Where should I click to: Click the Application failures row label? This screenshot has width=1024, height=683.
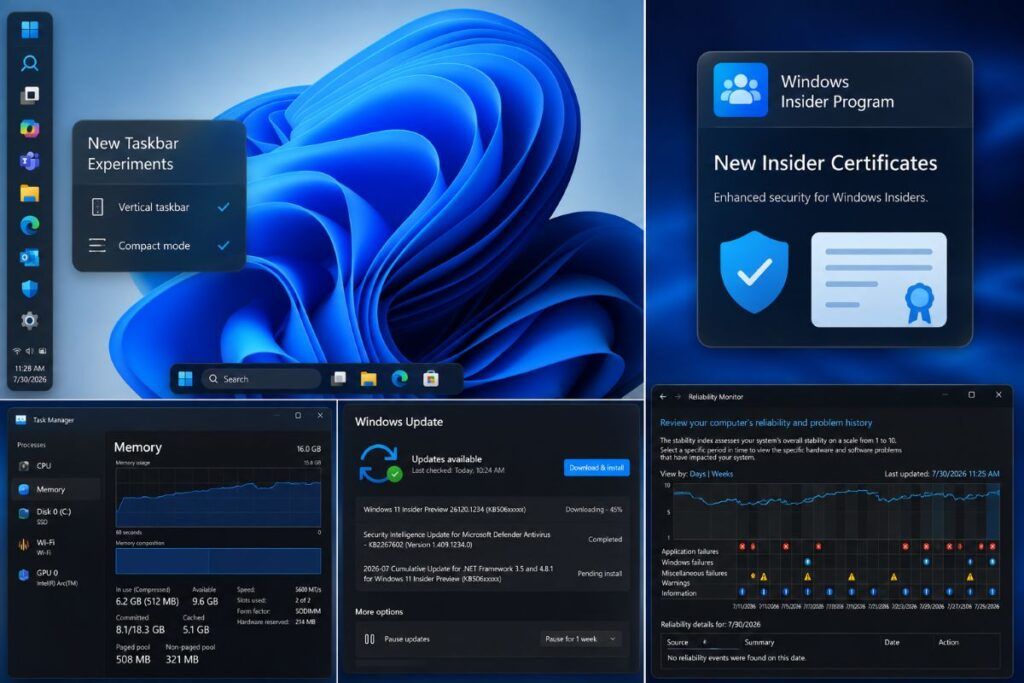tap(690, 552)
